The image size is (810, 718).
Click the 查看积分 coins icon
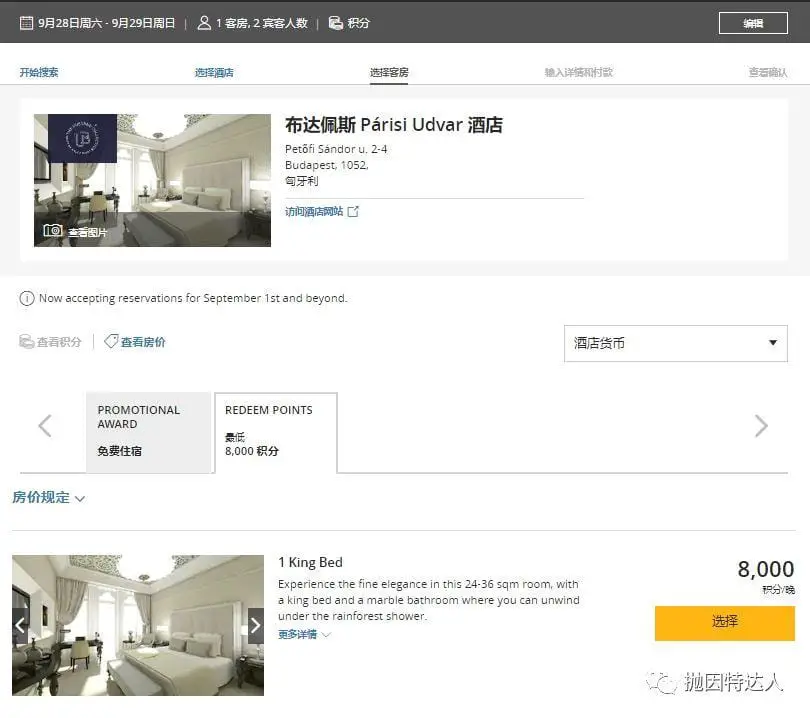tap(26, 342)
